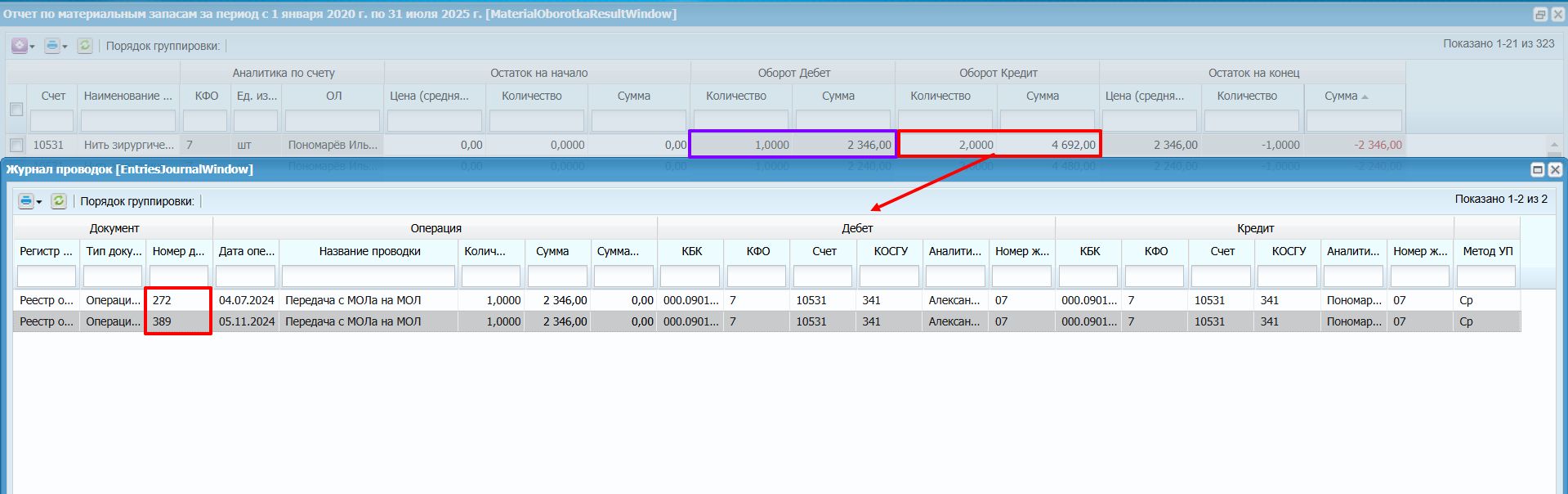Click Метод УП column header
The height and width of the screenshot is (494, 1568).
click(x=1487, y=251)
